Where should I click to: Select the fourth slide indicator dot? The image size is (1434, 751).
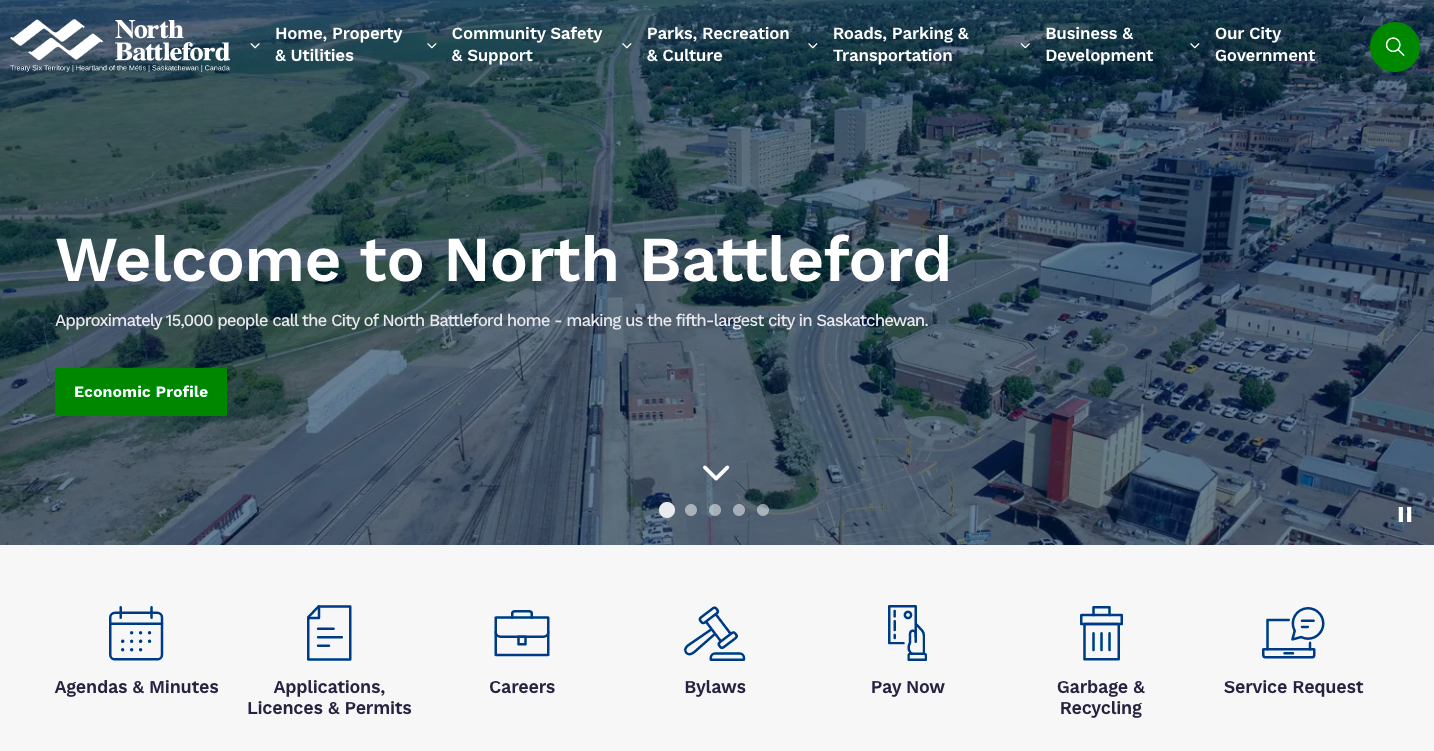[x=739, y=510]
